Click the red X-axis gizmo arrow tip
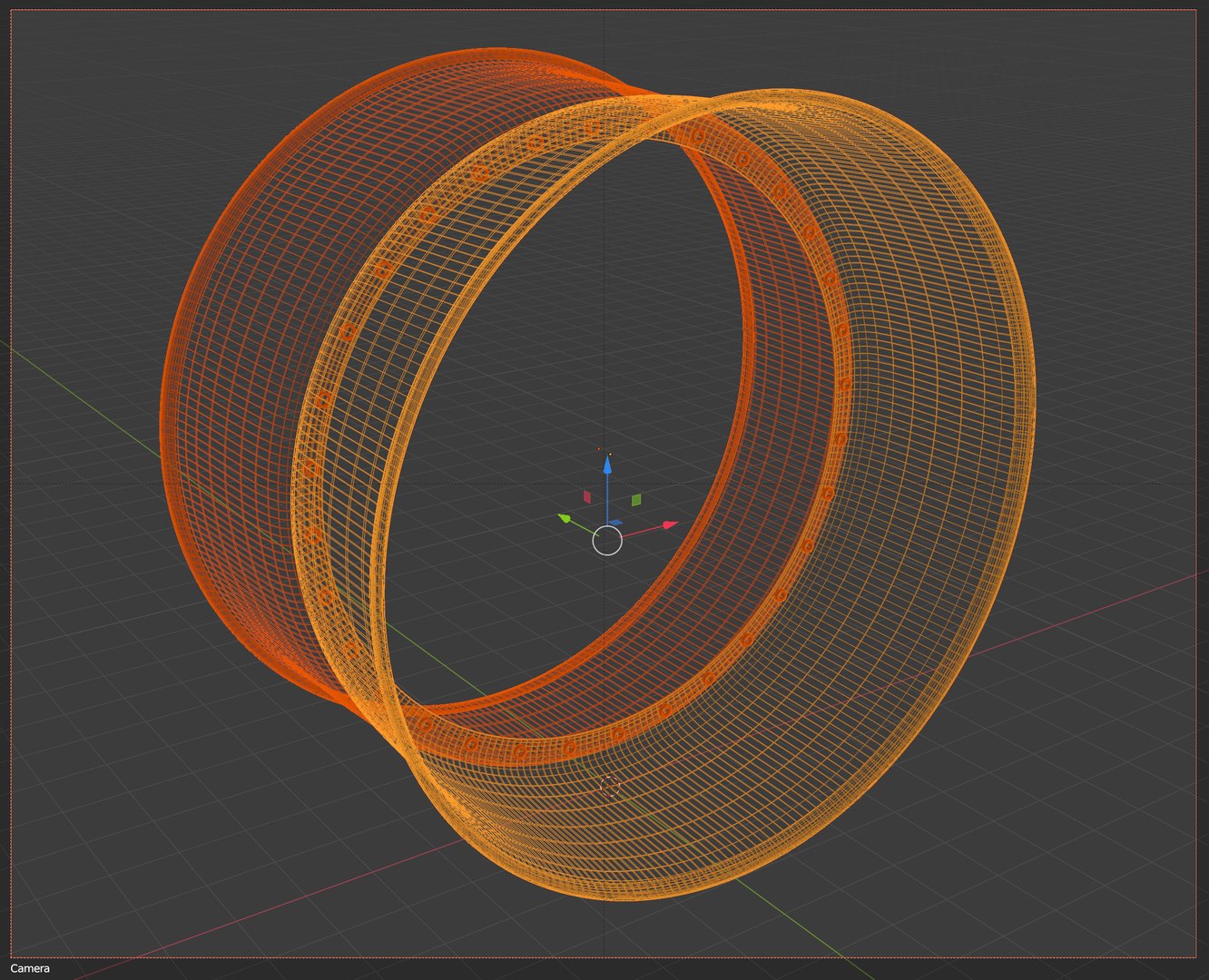 [x=672, y=524]
